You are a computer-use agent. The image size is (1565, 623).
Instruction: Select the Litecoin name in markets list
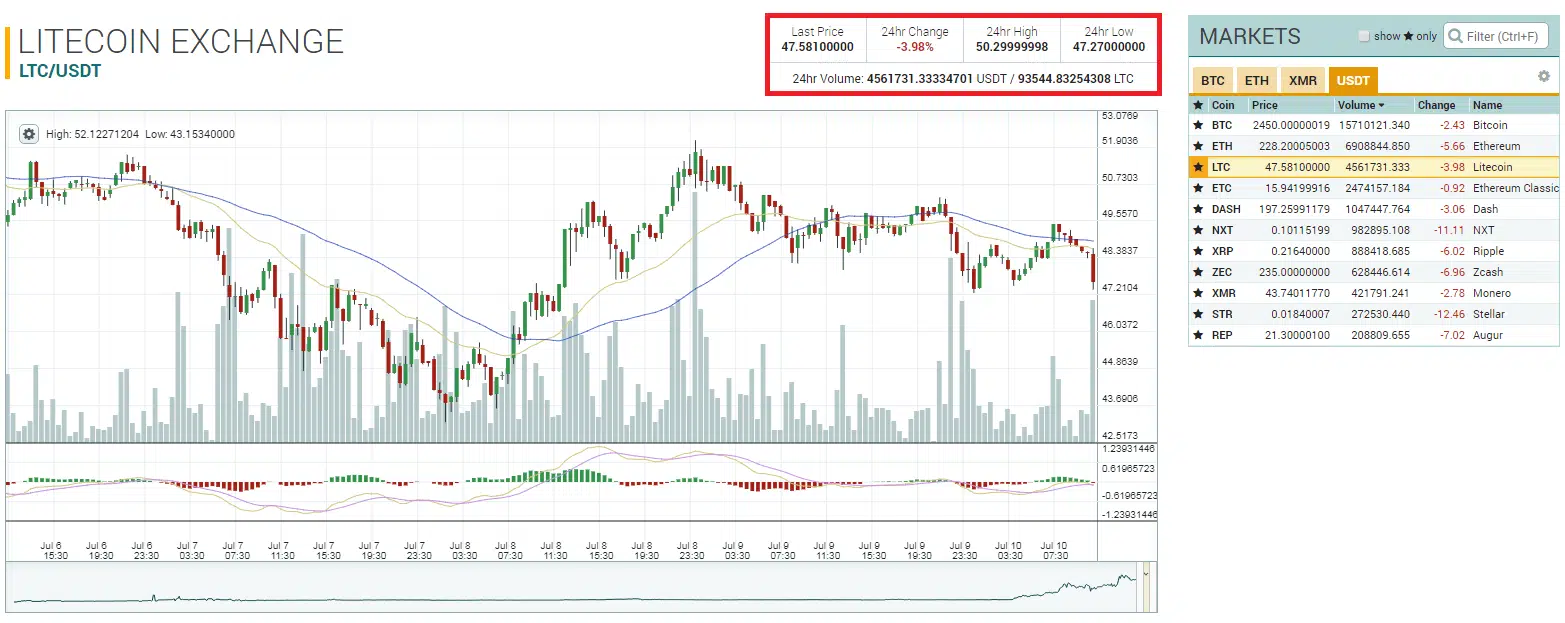click(1492, 167)
